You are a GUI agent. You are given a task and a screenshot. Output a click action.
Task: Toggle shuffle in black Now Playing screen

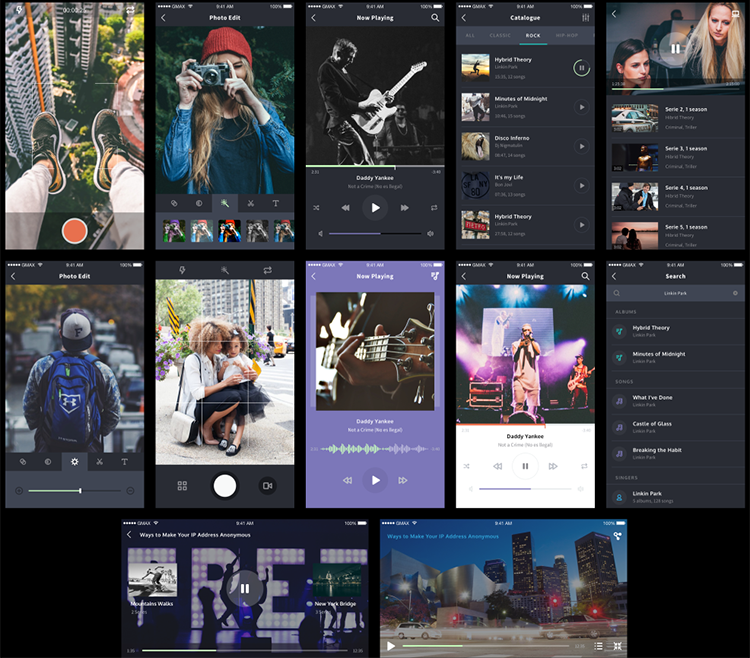(316, 208)
